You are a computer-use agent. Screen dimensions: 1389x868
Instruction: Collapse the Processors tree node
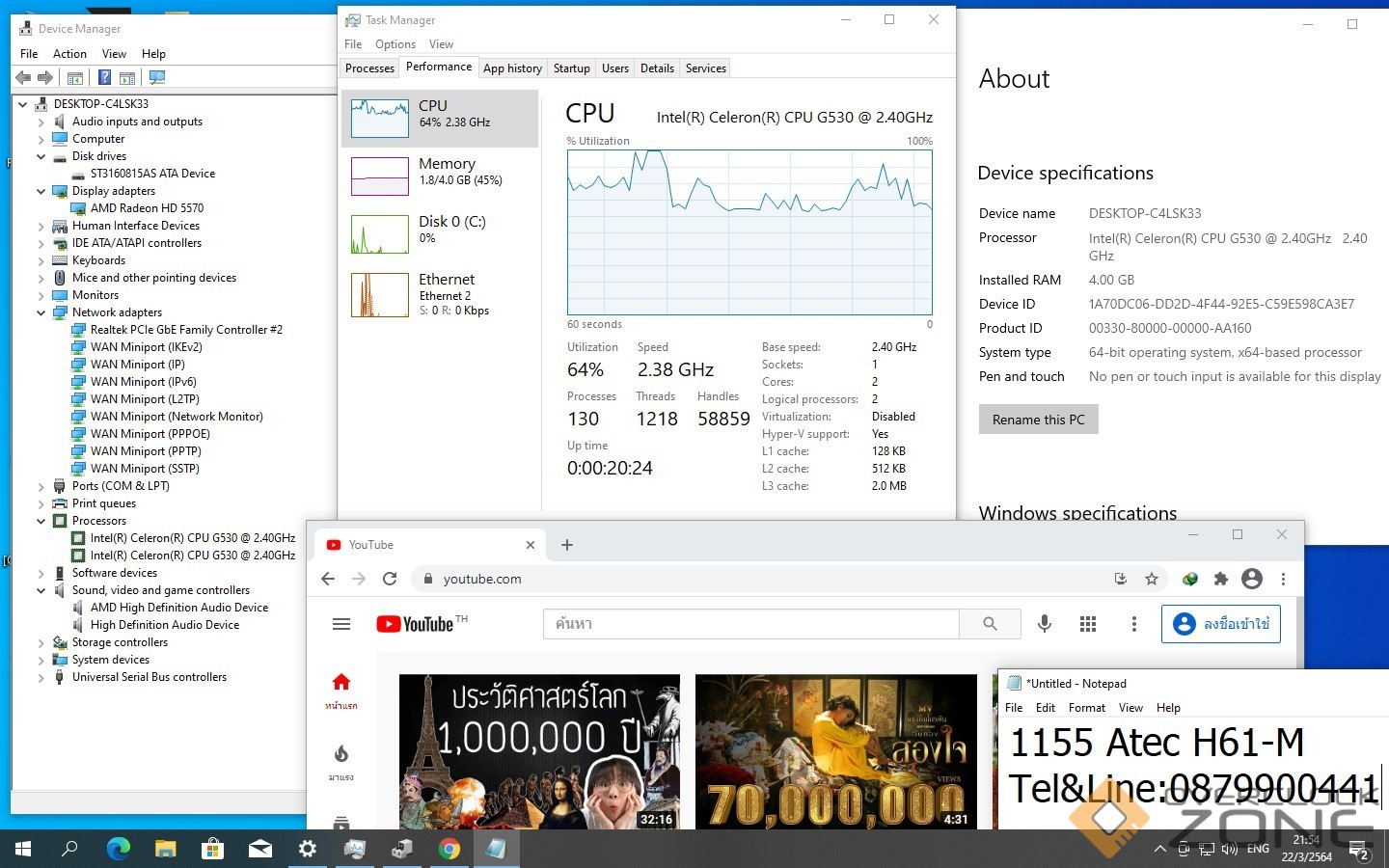[x=41, y=521]
